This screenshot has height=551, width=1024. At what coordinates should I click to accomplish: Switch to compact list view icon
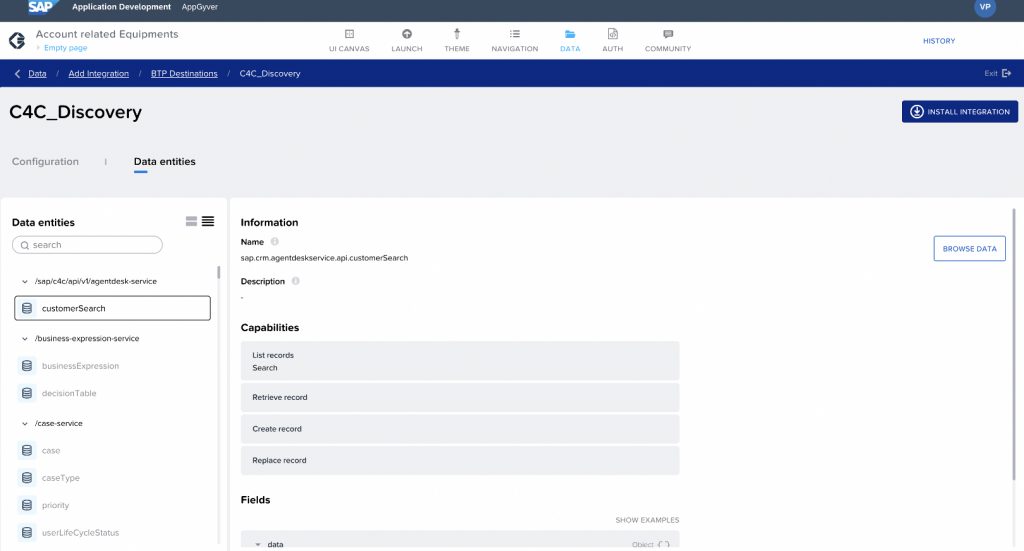point(208,221)
